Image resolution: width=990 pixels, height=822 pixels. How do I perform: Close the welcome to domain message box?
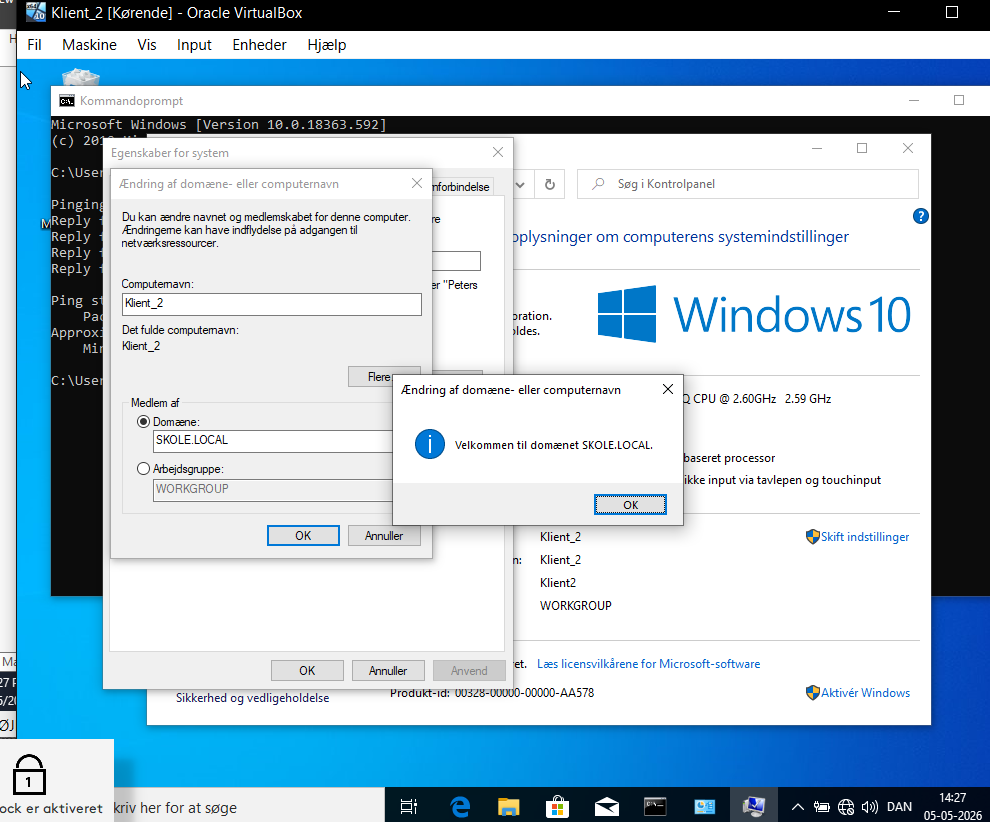point(667,390)
